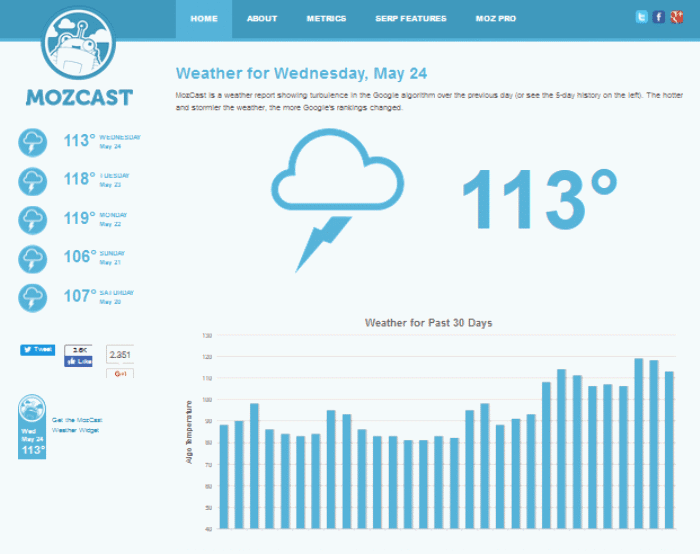This screenshot has height=554, width=700.
Task: Click the Facebook Like button
Action: [x=78, y=361]
